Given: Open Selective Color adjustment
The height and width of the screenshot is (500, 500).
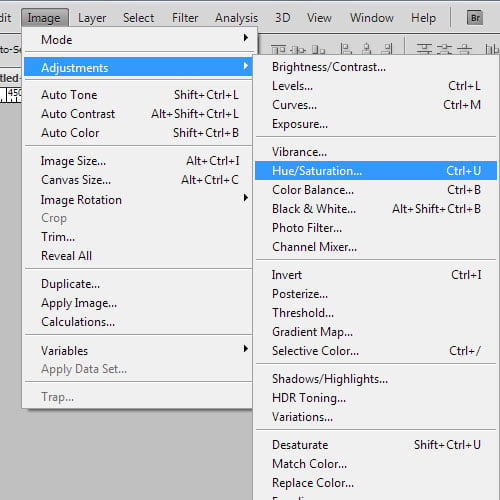Looking at the screenshot, I should tap(376, 351).
